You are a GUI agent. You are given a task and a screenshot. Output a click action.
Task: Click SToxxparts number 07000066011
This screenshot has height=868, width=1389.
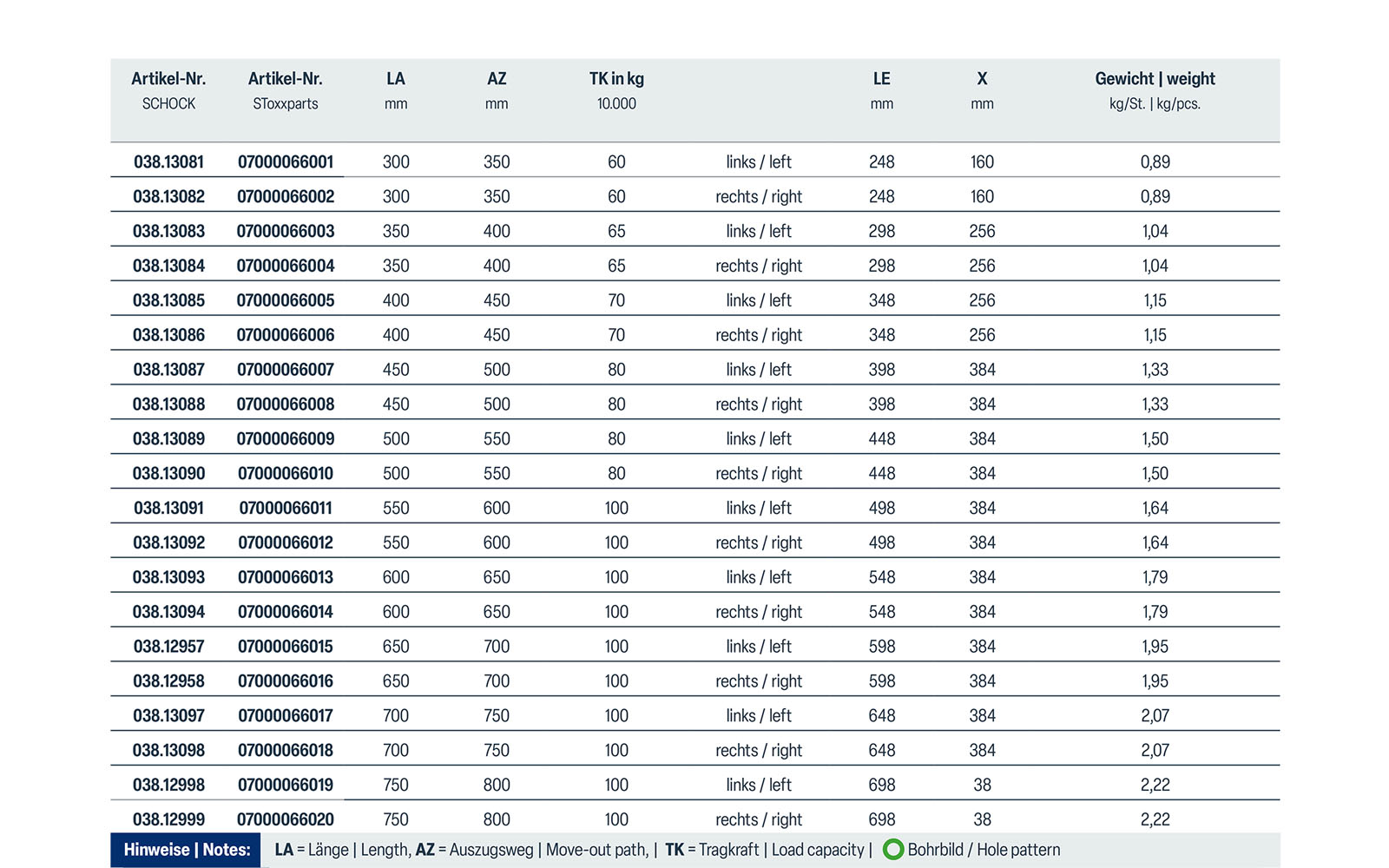click(x=286, y=509)
